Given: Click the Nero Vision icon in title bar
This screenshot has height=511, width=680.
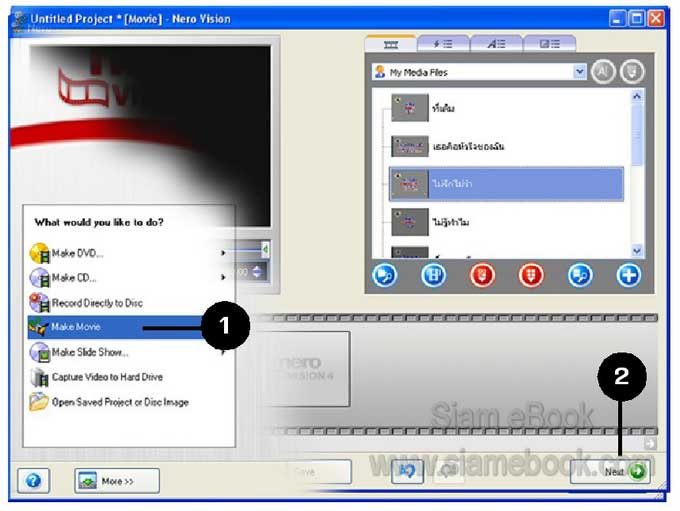Looking at the screenshot, I should (18, 20).
